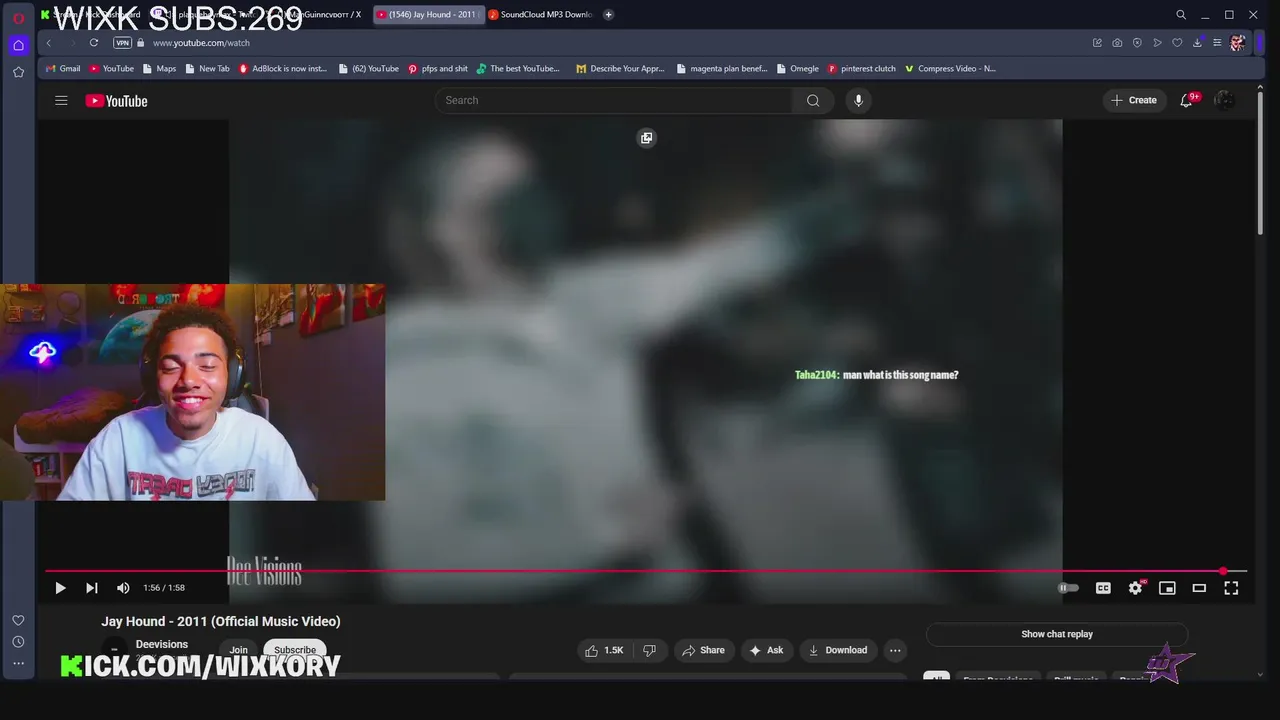
Task: Open the Opera sidebar home icon
Action: 18,45
